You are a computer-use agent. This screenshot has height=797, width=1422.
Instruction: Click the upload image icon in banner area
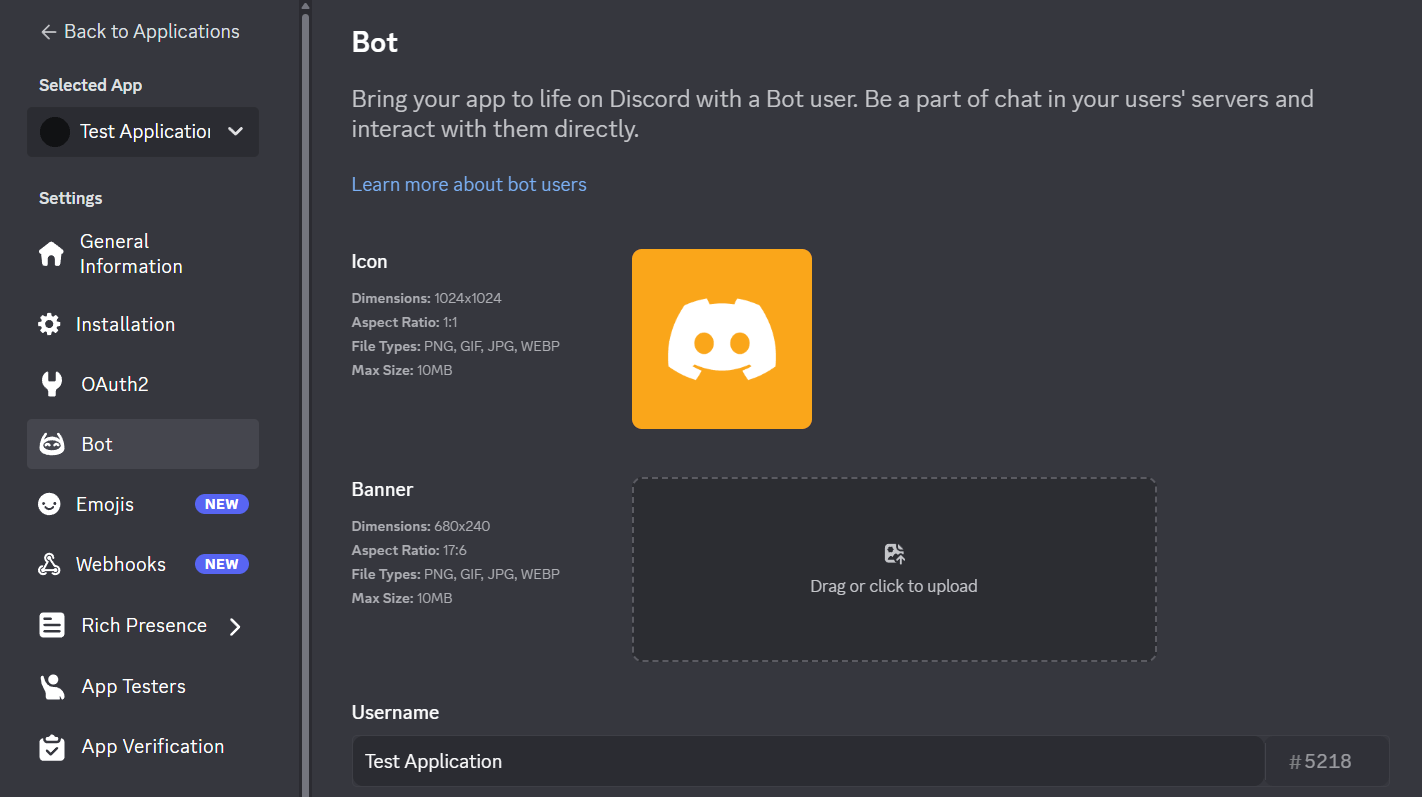pyautogui.click(x=894, y=554)
